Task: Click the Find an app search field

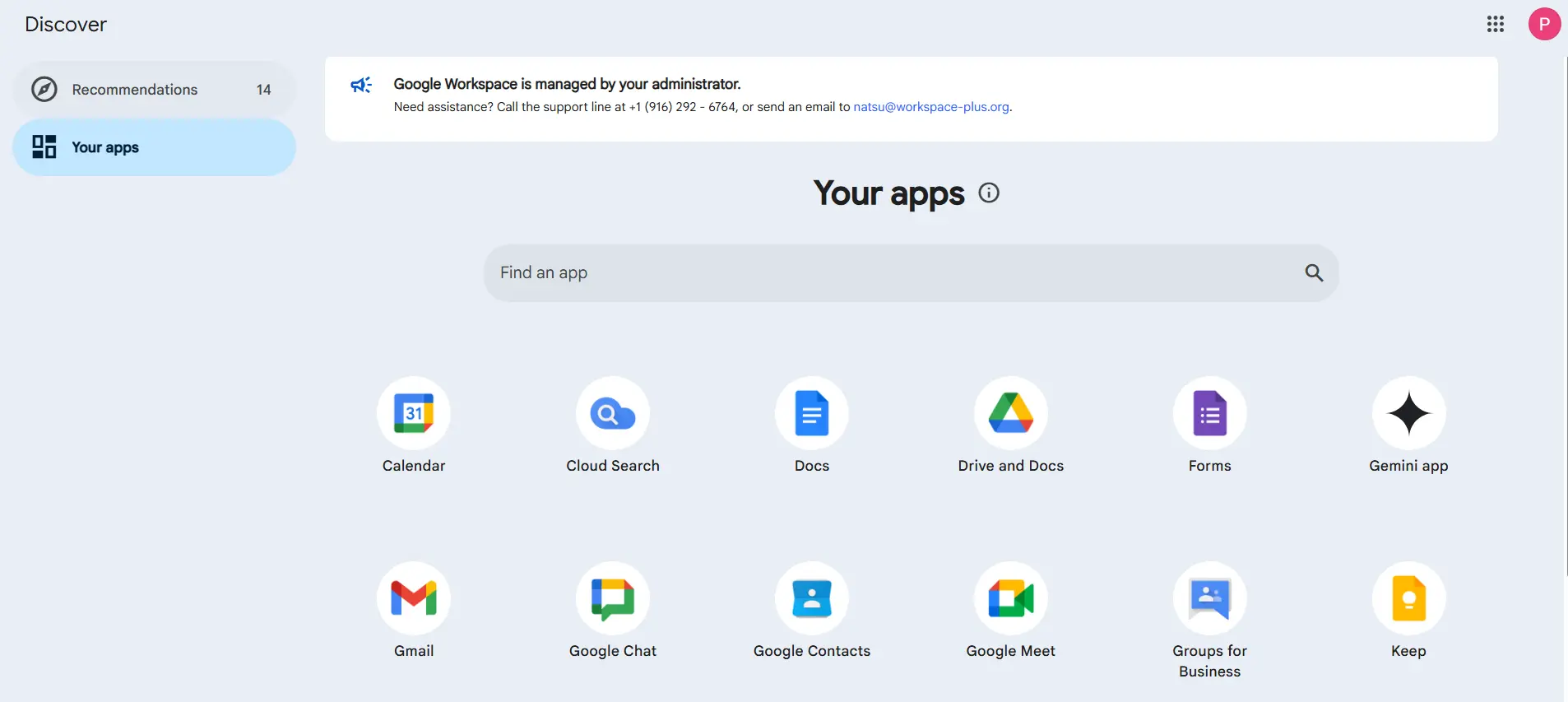Action: (911, 272)
